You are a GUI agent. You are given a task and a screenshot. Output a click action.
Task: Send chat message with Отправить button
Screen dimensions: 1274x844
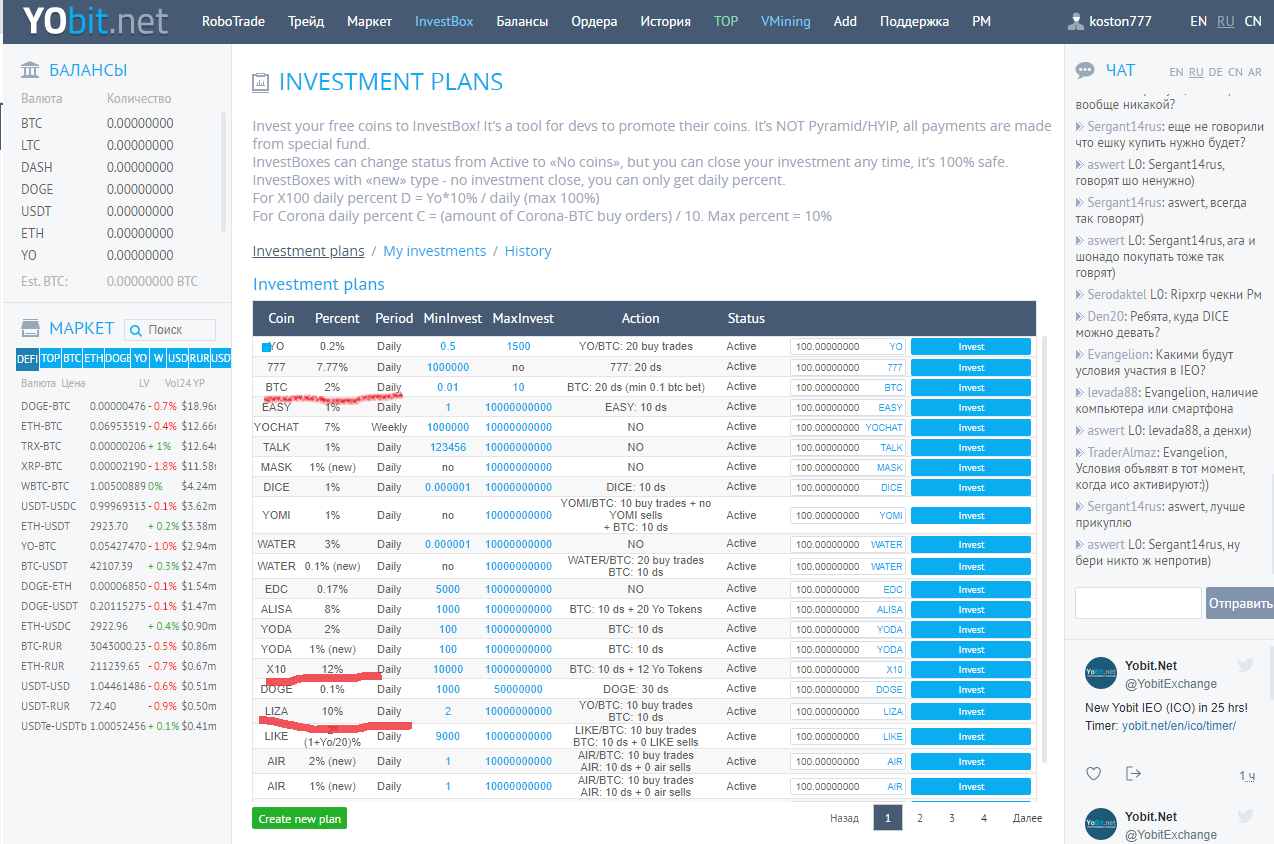[x=1240, y=603]
